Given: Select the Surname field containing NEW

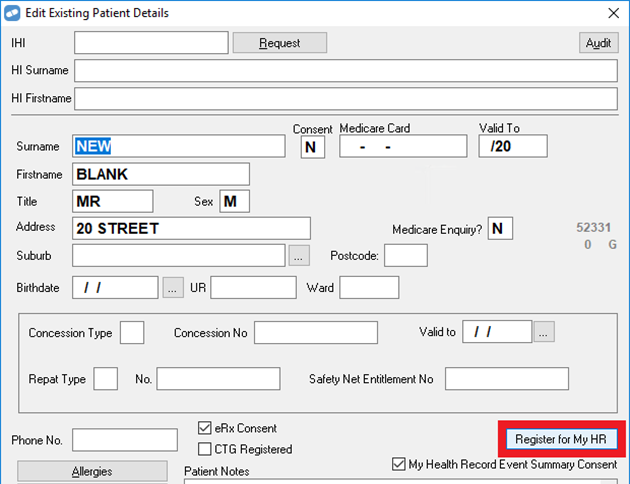Looking at the screenshot, I should 180,146.
